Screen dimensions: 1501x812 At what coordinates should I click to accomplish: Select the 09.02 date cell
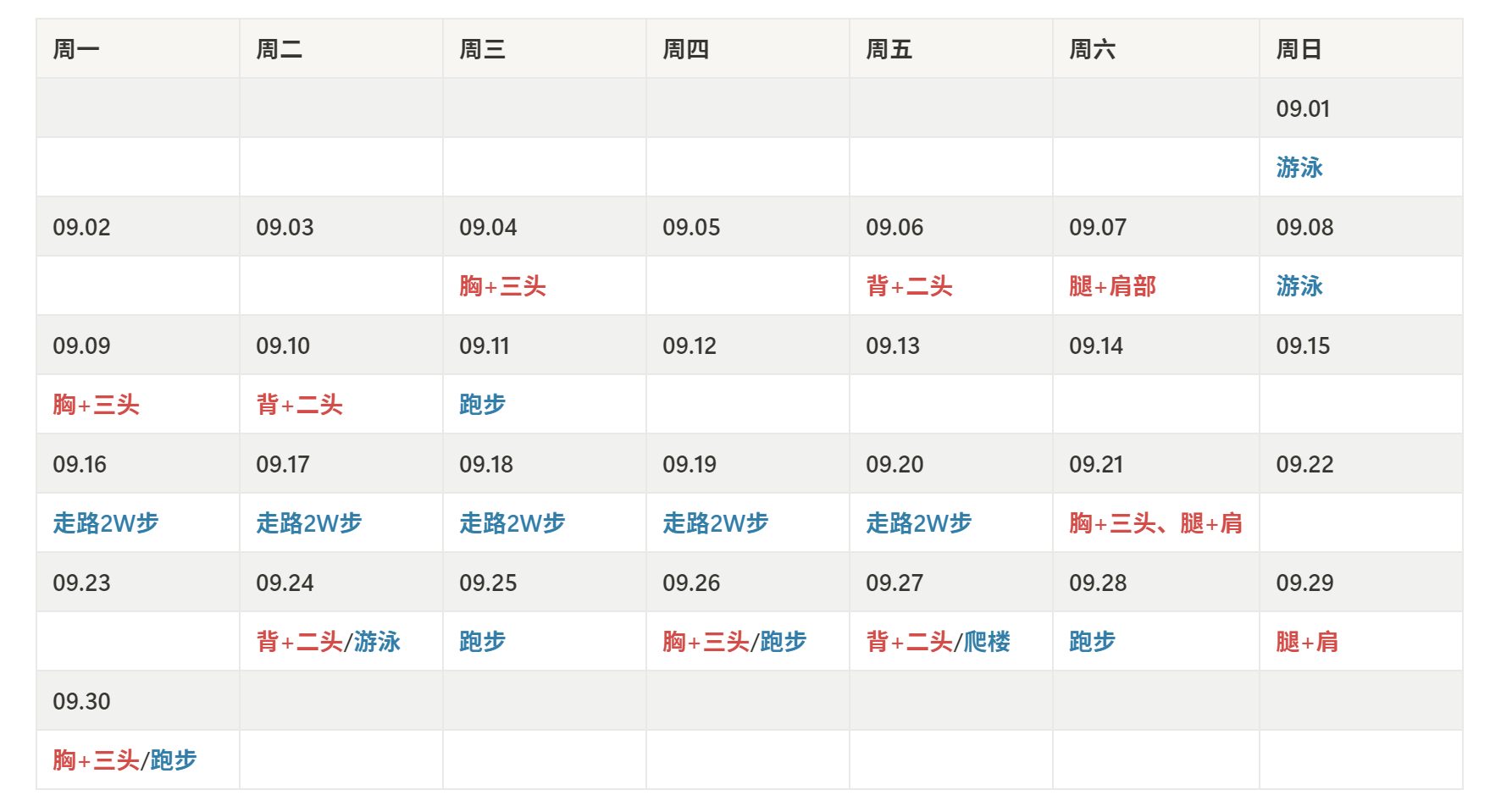138,227
